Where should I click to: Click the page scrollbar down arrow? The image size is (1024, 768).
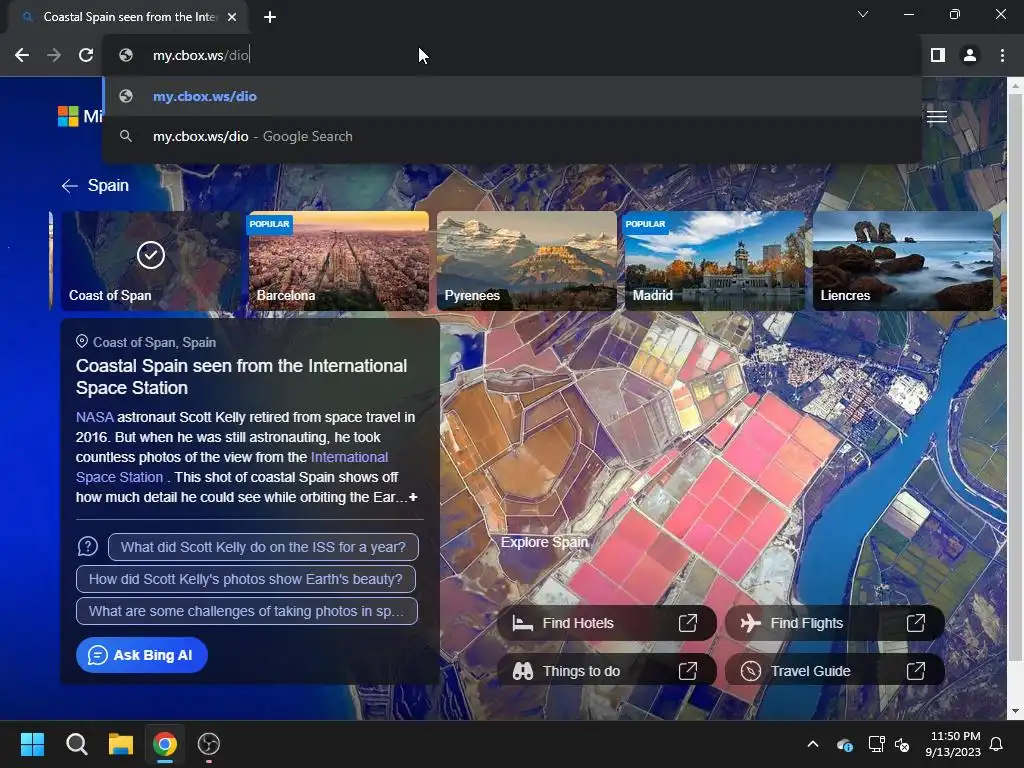pyautogui.click(x=1015, y=711)
